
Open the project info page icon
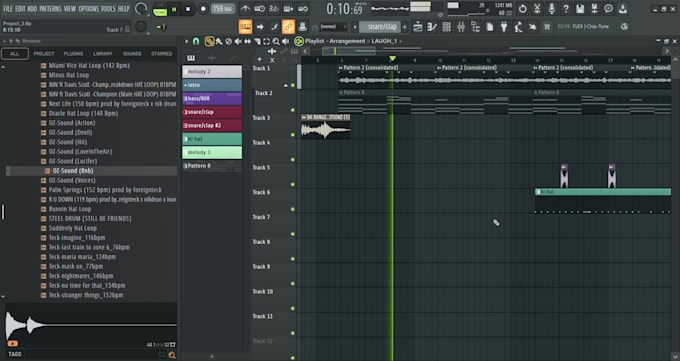tap(490, 27)
